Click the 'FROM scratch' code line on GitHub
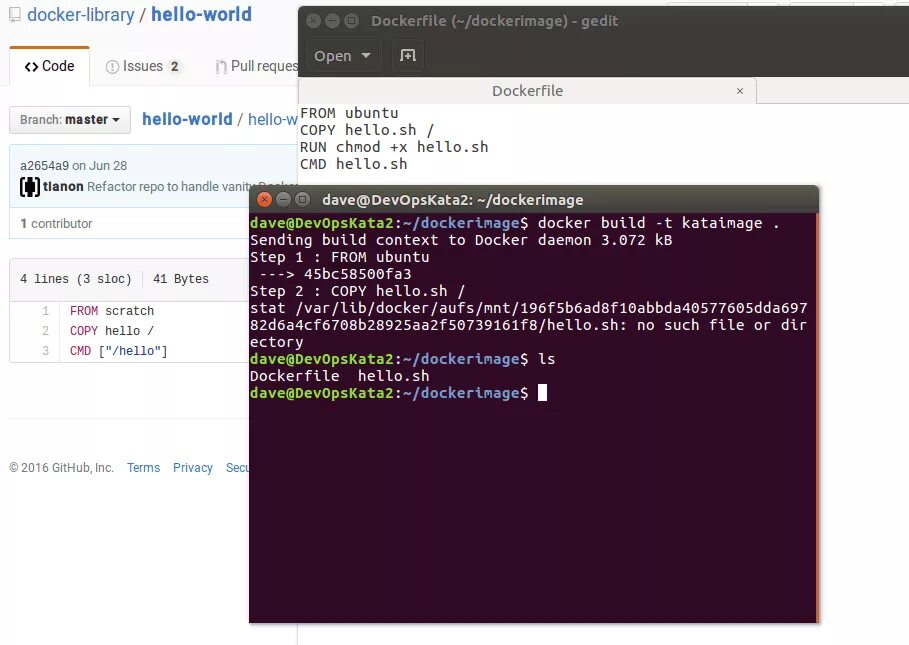Screen dimensions: 909x645 tap(112, 311)
